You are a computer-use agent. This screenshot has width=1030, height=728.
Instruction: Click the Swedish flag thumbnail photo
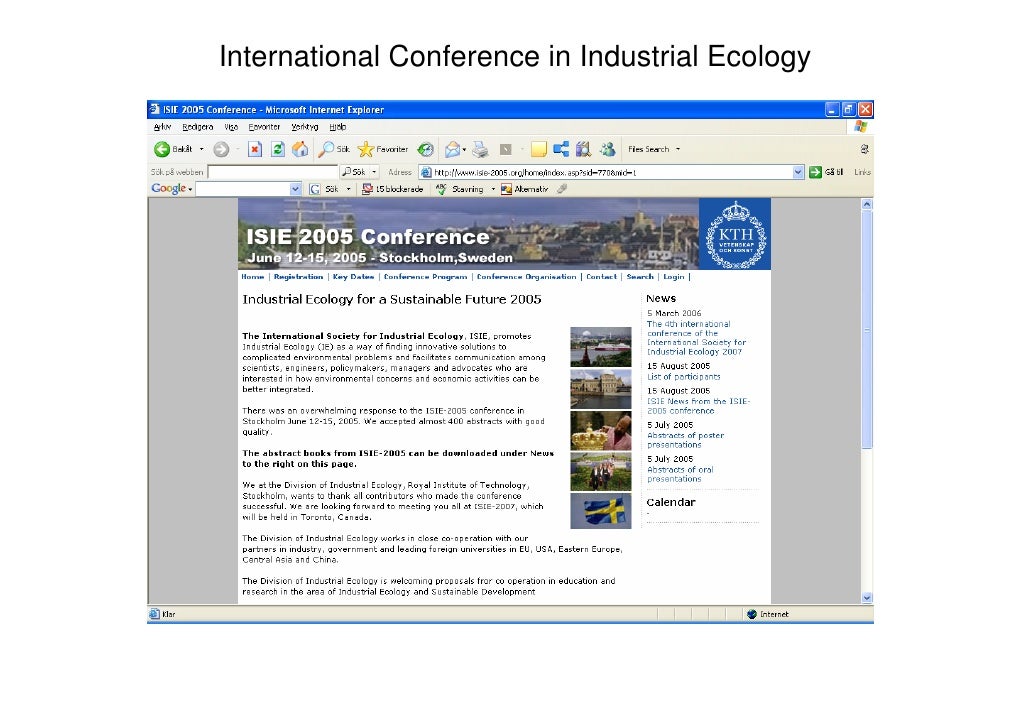tap(600, 511)
